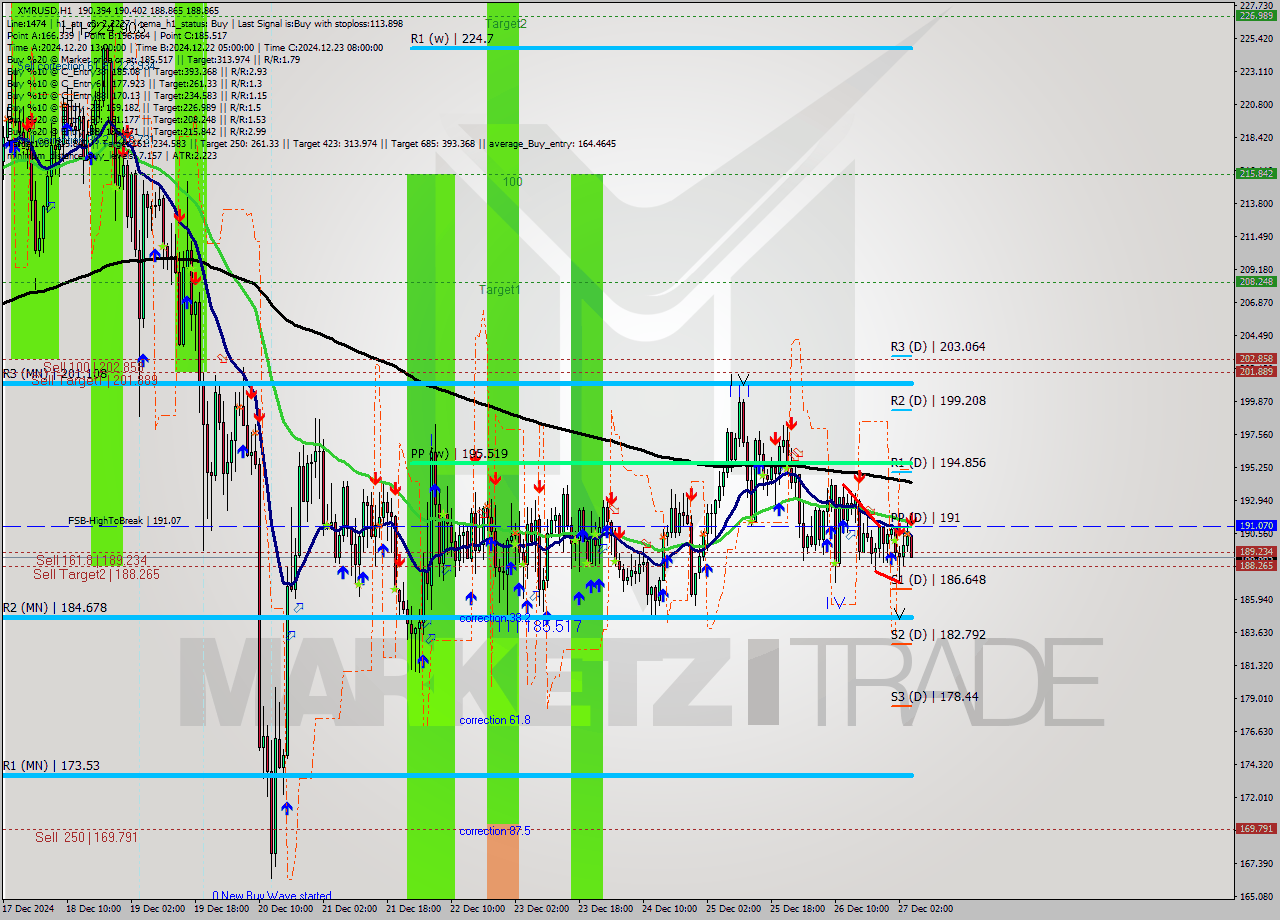This screenshot has height=920, width=1280.
Task: Click the 208.248 green price tag
Action: tap(1256, 281)
